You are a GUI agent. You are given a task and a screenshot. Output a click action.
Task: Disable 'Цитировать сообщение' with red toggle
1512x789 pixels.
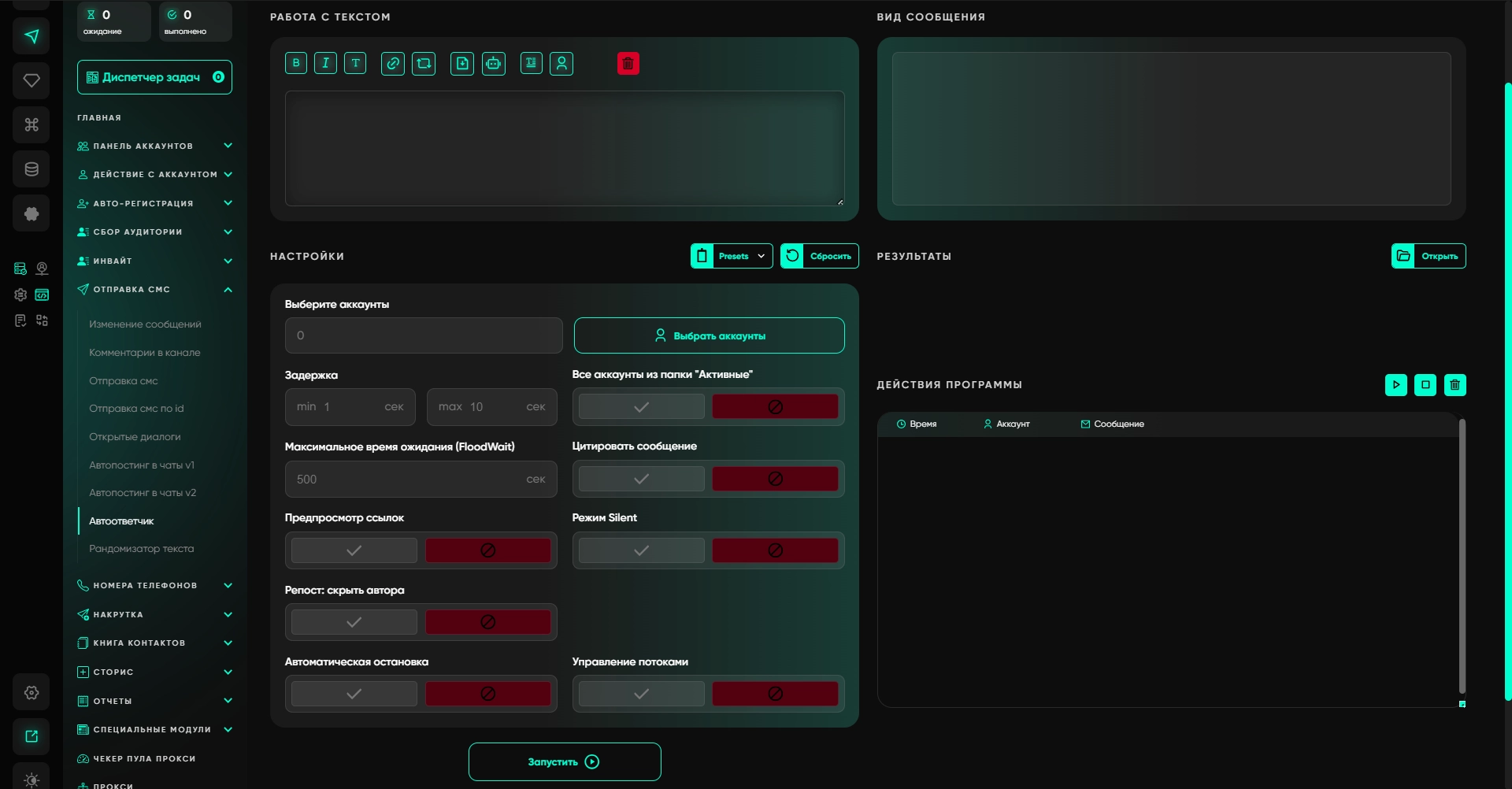tap(776, 479)
